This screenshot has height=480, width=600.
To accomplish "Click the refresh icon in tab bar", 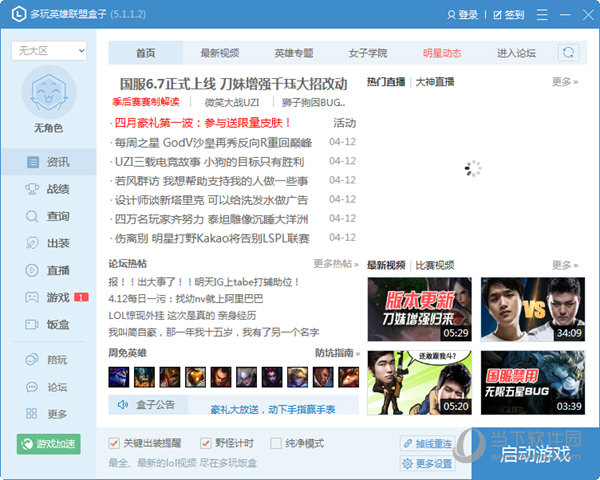I will (x=568, y=52).
